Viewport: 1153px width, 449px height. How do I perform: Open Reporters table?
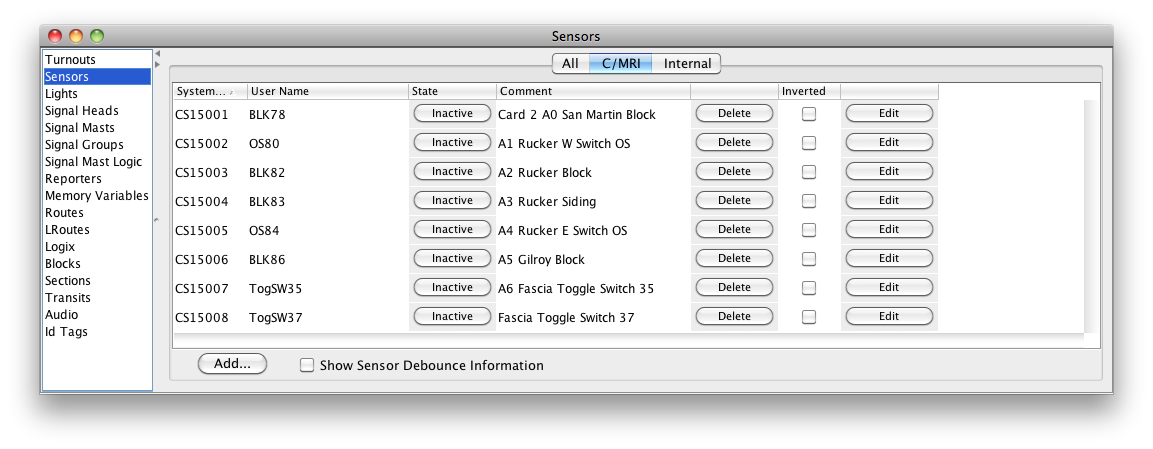tap(97, 179)
